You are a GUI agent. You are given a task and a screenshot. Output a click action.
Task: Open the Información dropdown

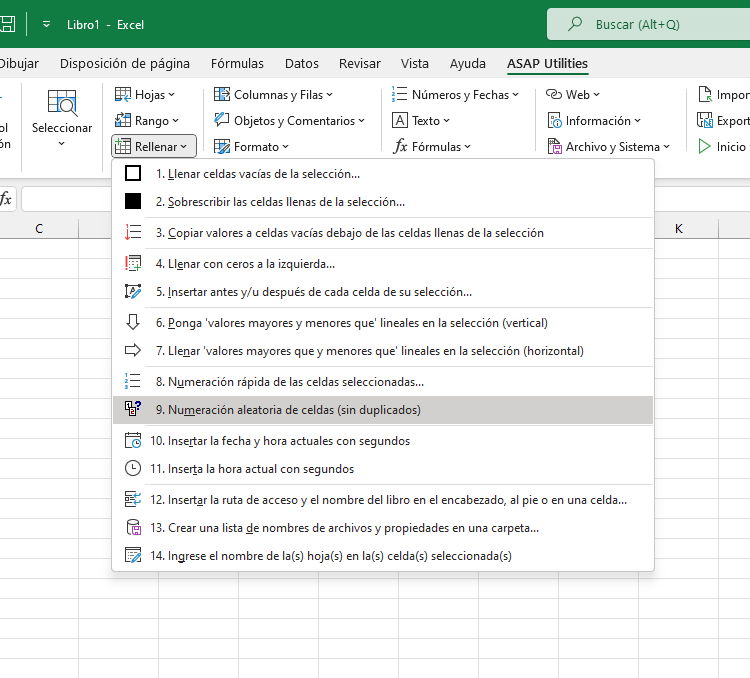point(594,121)
